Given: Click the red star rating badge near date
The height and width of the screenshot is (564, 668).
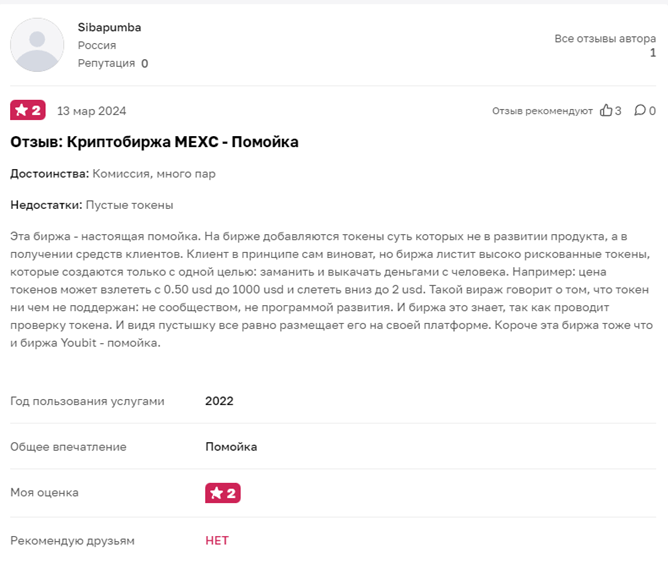Looking at the screenshot, I should (28, 110).
